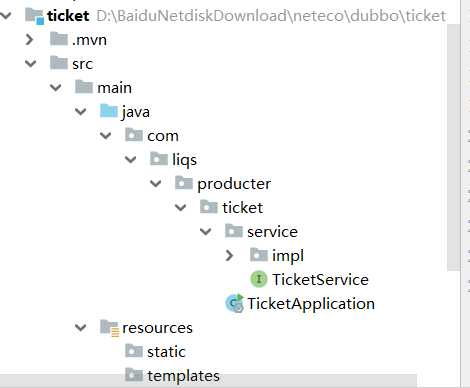This screenshot has height=388, width=470.
Task: Click the ticket module folder icon
Action: tap(35, 16)
